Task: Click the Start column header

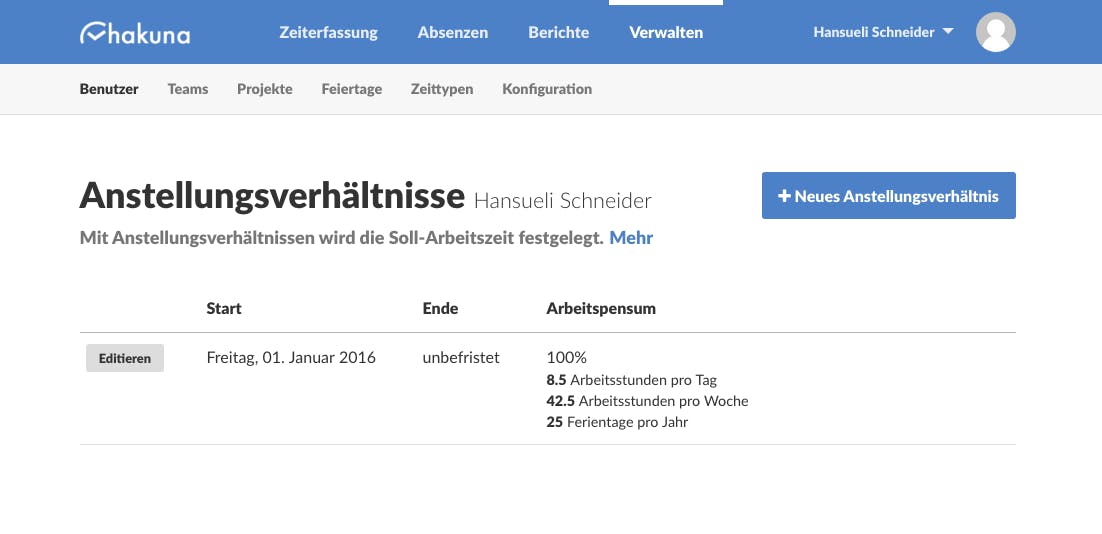Action: click(224, 308)
